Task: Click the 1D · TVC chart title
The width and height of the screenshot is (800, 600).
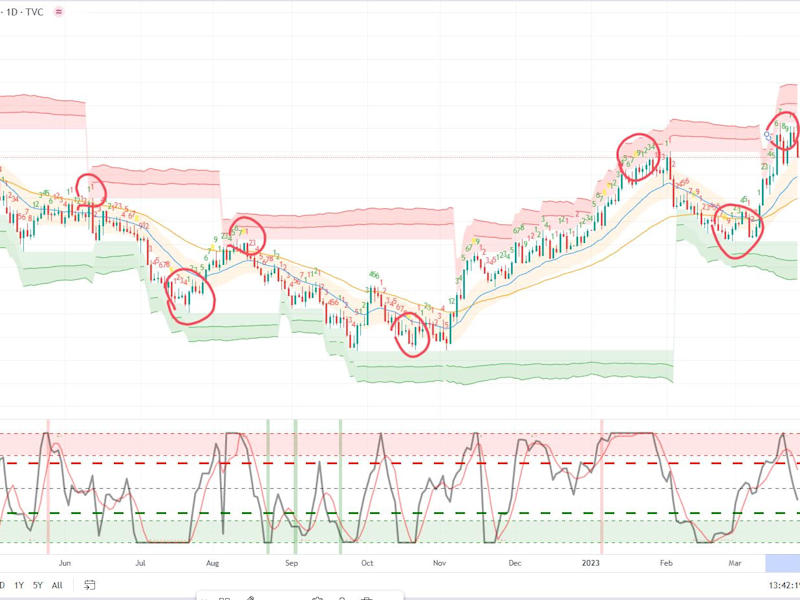Action: pyautogui.click(x=23, y=12)
